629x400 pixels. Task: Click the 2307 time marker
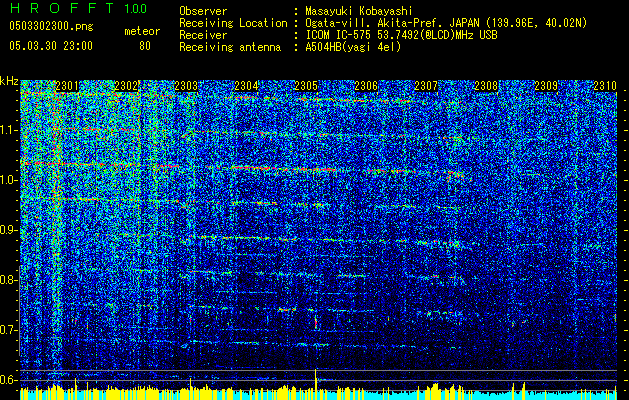(x=426, y=86)
